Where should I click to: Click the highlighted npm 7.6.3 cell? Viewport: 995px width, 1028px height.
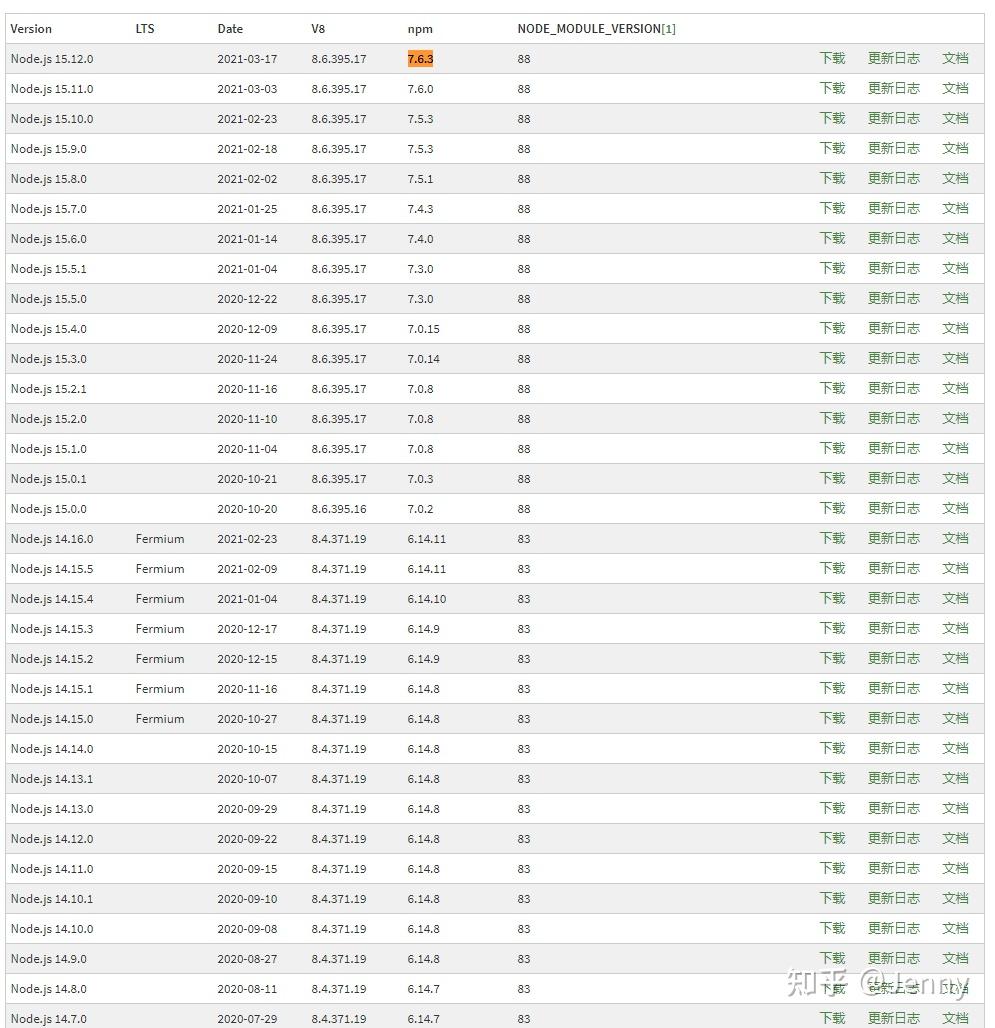coord(420,59)
